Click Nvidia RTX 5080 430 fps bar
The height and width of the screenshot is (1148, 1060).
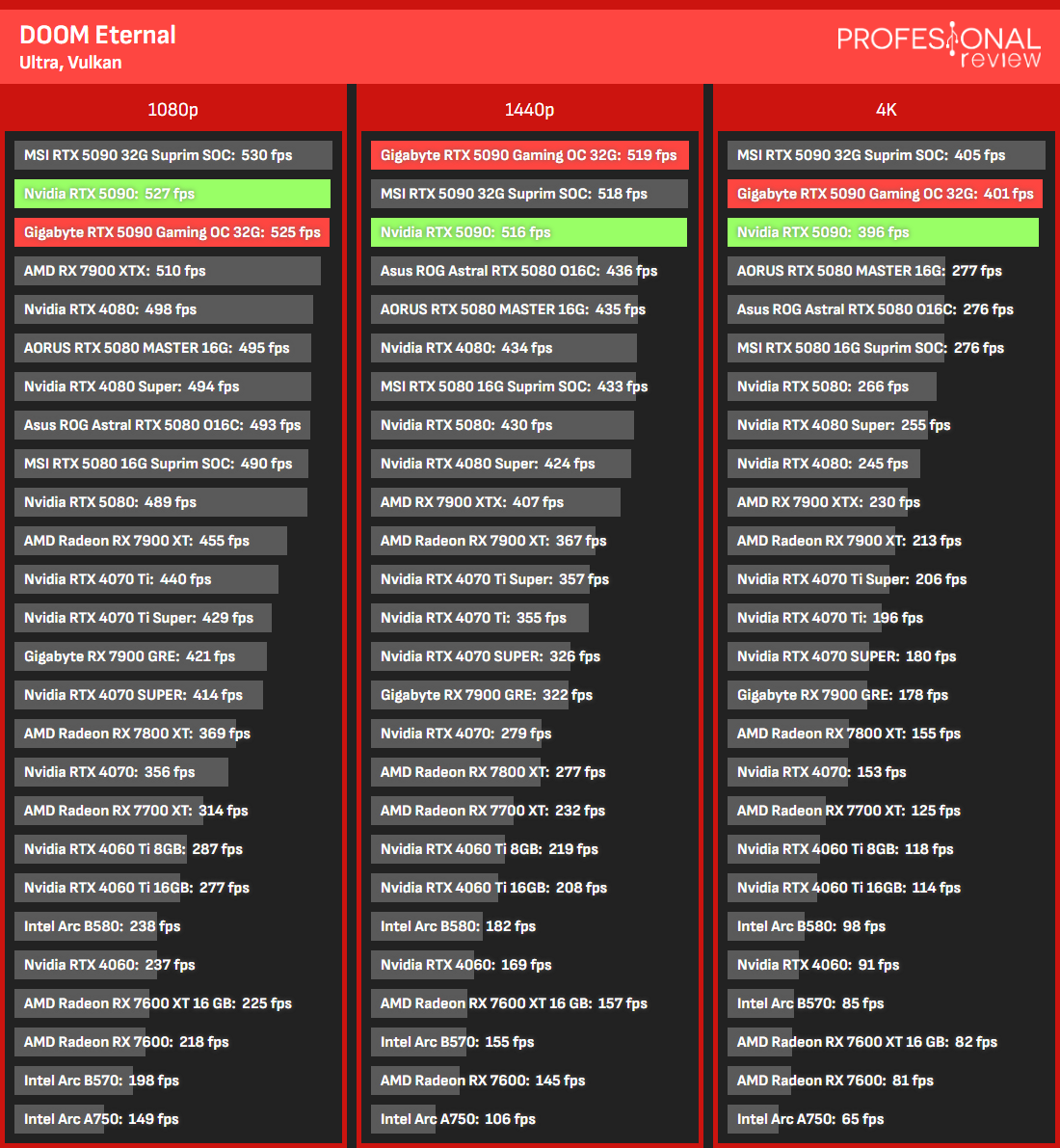[x=503, y=425]
